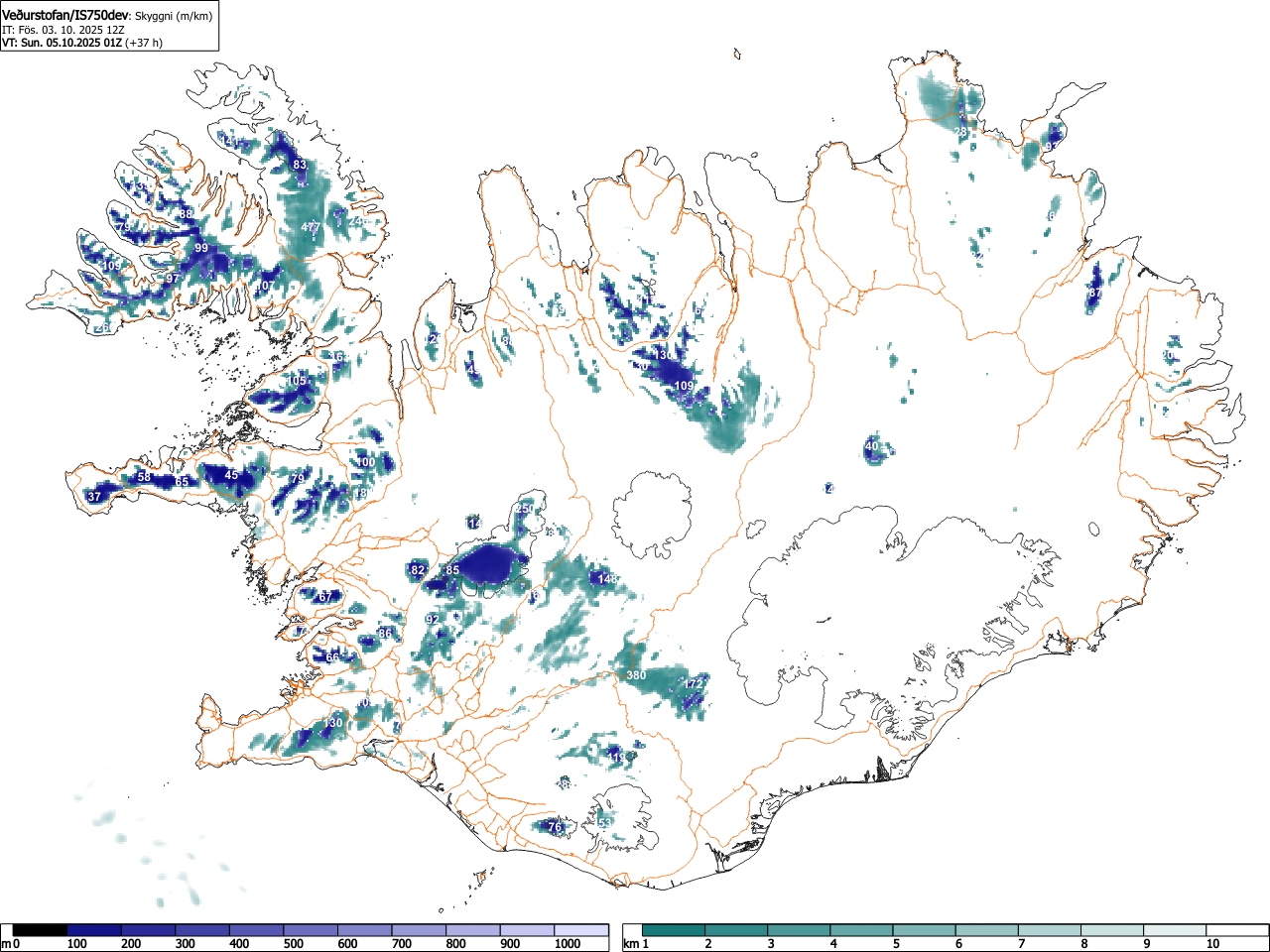The image size is (1270, 952).
Task: Click the '88' visibility value on the map
Action: (x=187, y=214)
